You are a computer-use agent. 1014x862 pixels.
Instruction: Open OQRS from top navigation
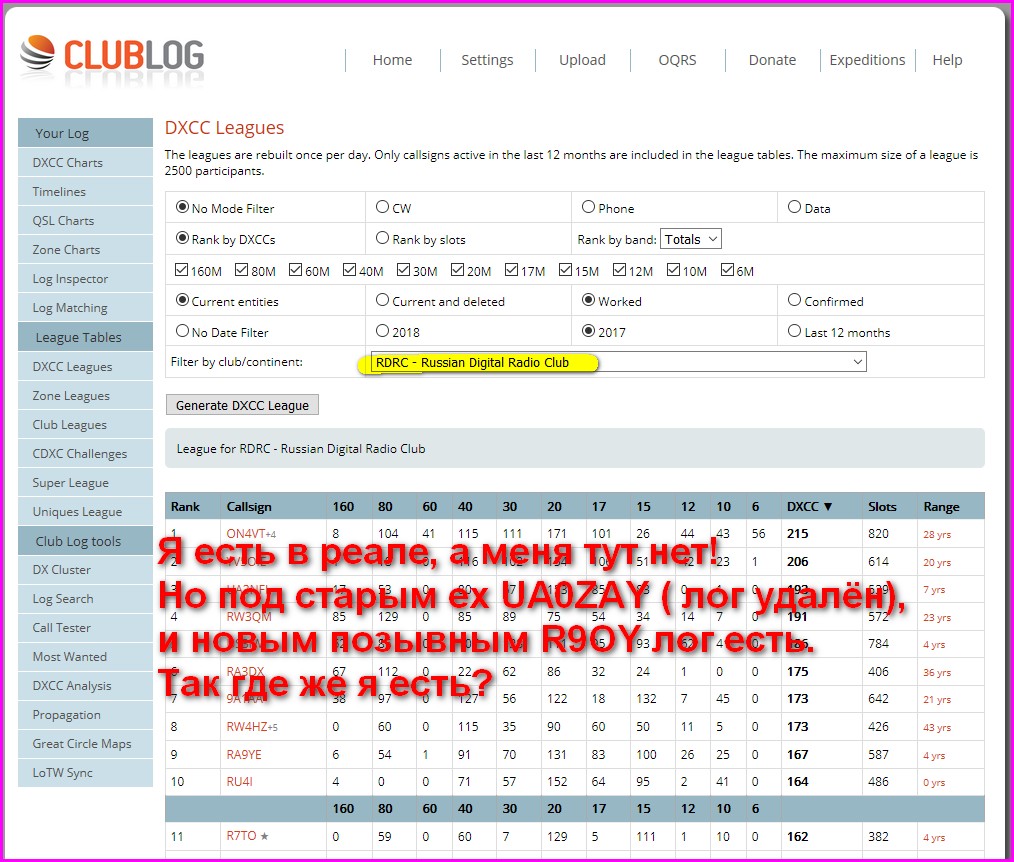678,60
